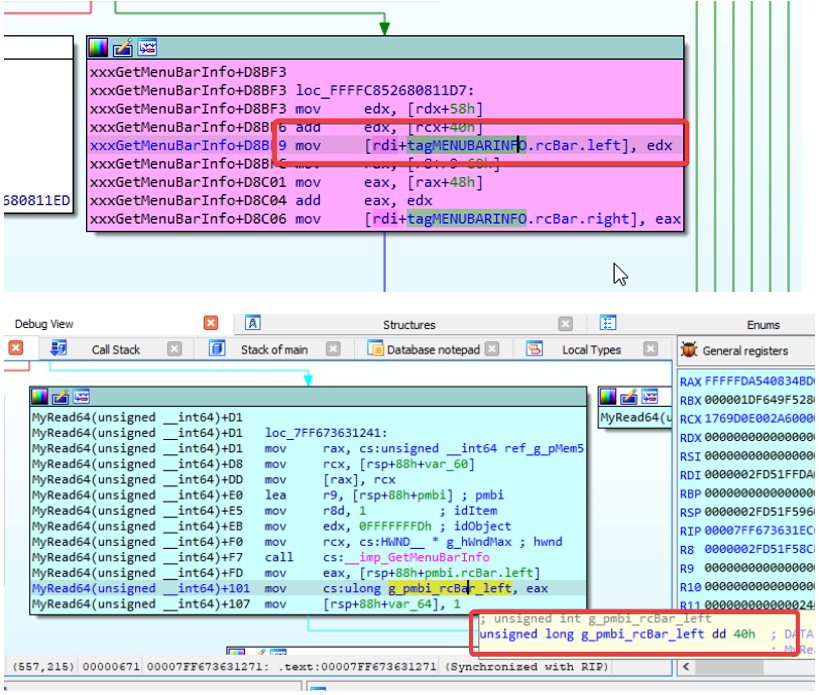Viewport: 819px width, 695px height.
Task: Close the Debug View tab
Action: point(210,323)
